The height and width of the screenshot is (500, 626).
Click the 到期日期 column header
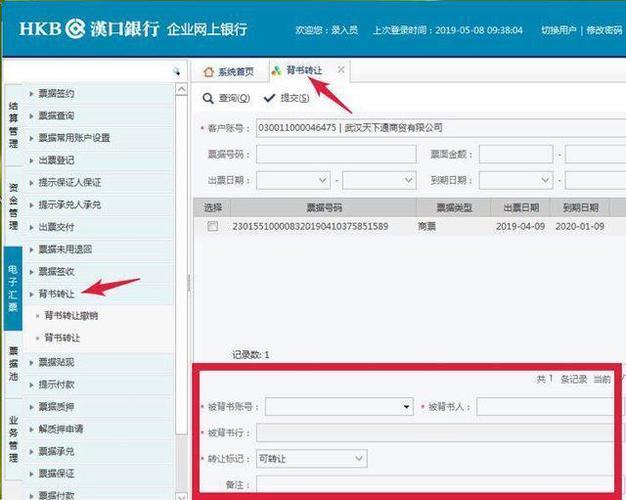580,208
